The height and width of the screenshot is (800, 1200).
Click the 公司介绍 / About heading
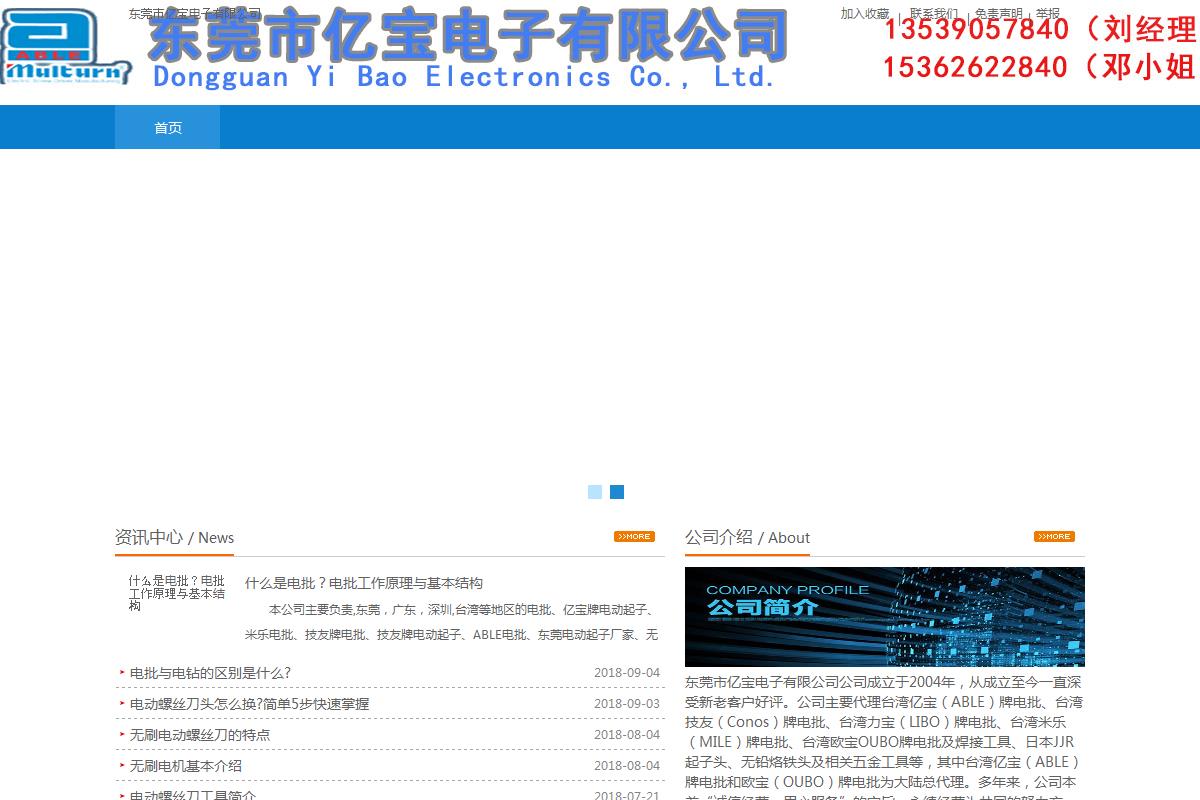(x=747, y=537)
